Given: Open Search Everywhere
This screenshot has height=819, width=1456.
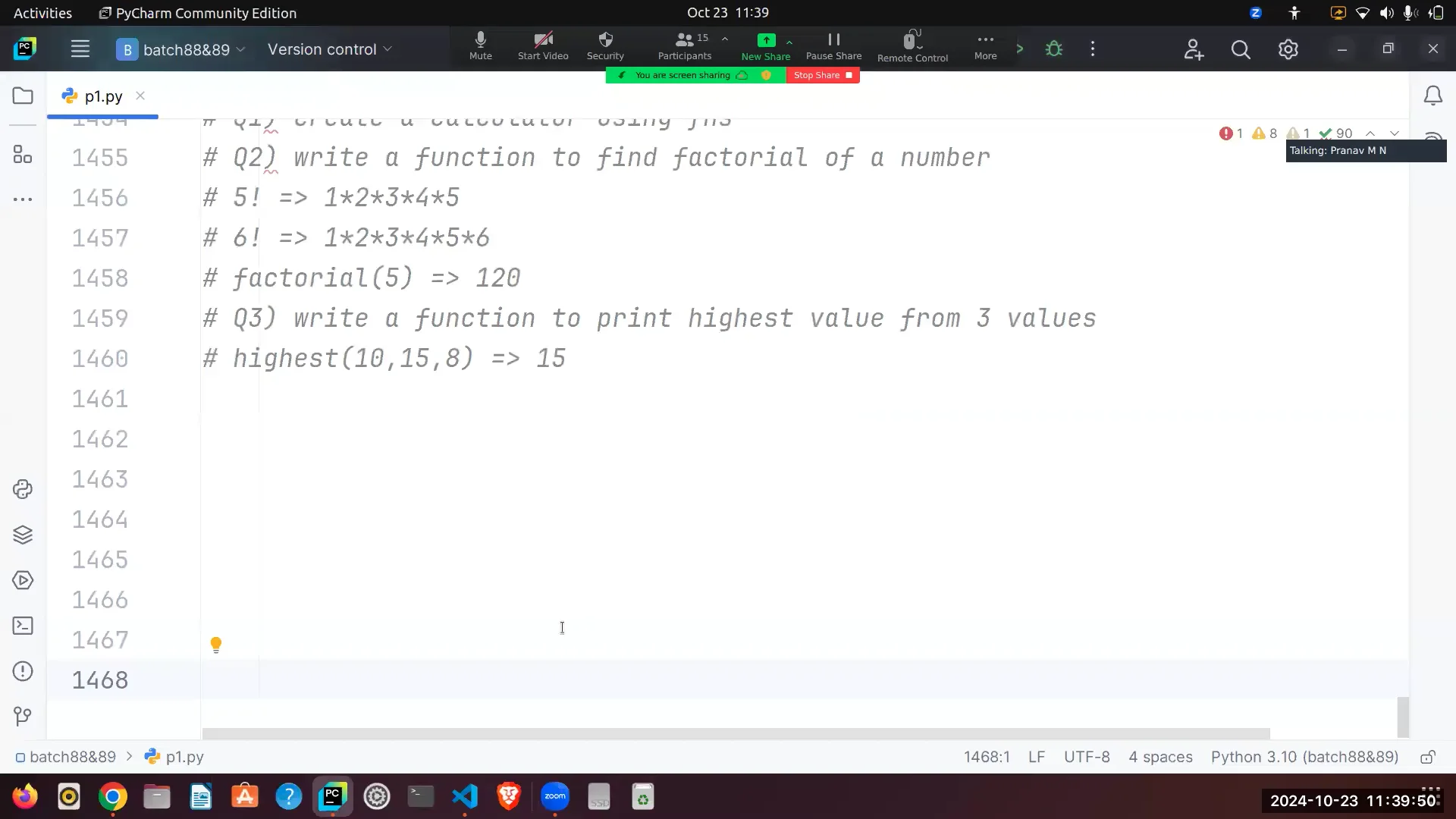Looking at the screenshot, I should click(x=1241, y=49).
